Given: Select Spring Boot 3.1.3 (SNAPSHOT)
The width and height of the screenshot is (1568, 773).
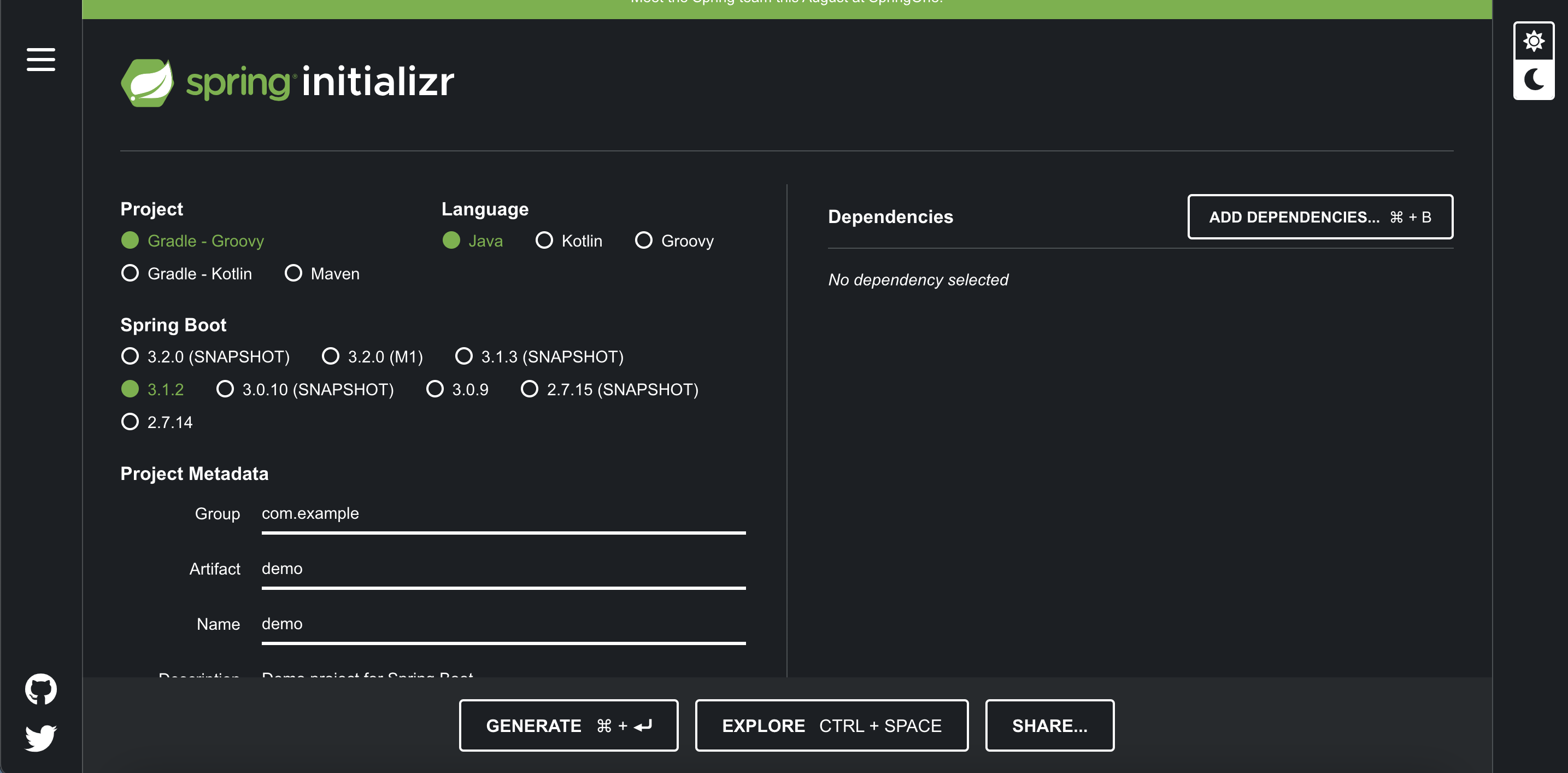Looking at the screenshot, I should click(x=539, y=356).
